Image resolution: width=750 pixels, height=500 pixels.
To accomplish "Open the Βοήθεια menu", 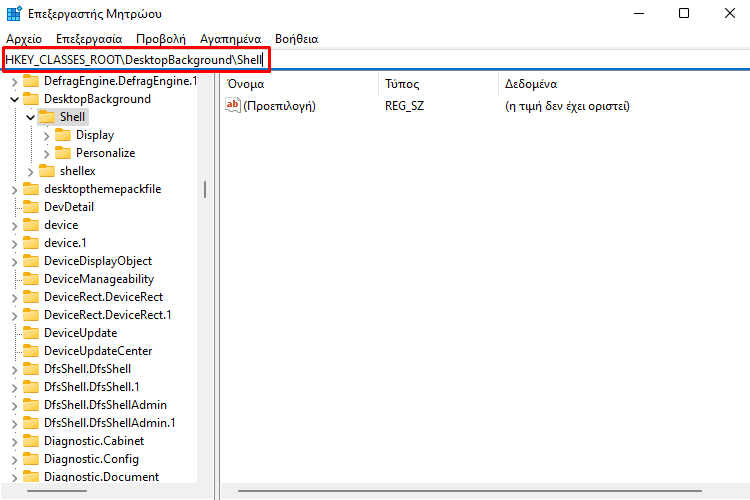I will coord(297,39).
